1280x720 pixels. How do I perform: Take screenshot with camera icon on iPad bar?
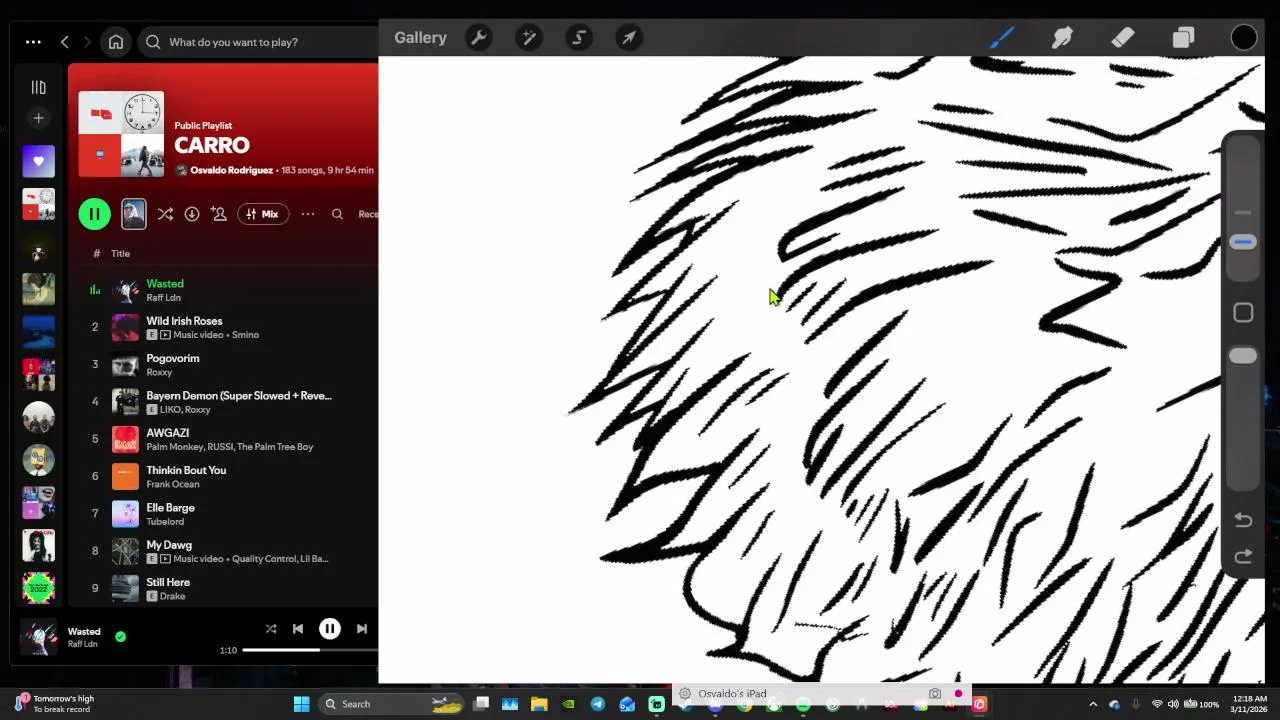935,694
